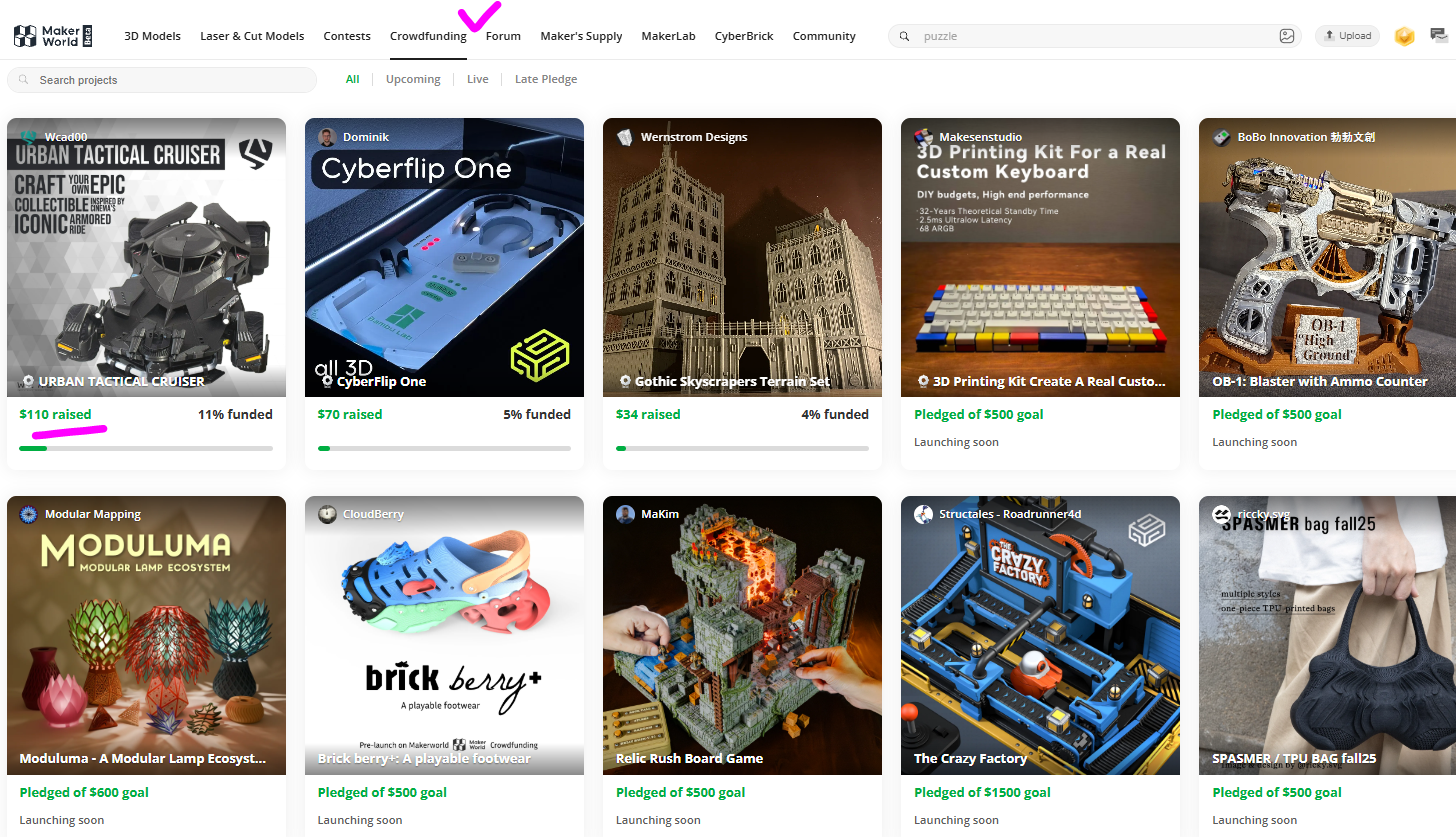Open the Brick berry+ footwear image
This screenshot has width=1456, height=837.
[x=445, y=635]
